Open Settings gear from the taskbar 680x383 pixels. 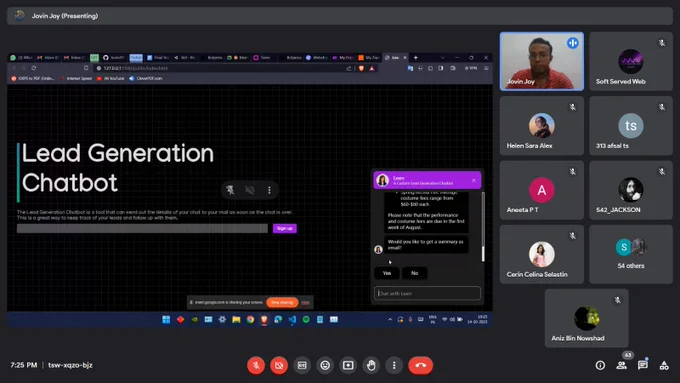[x=222, y=320]
